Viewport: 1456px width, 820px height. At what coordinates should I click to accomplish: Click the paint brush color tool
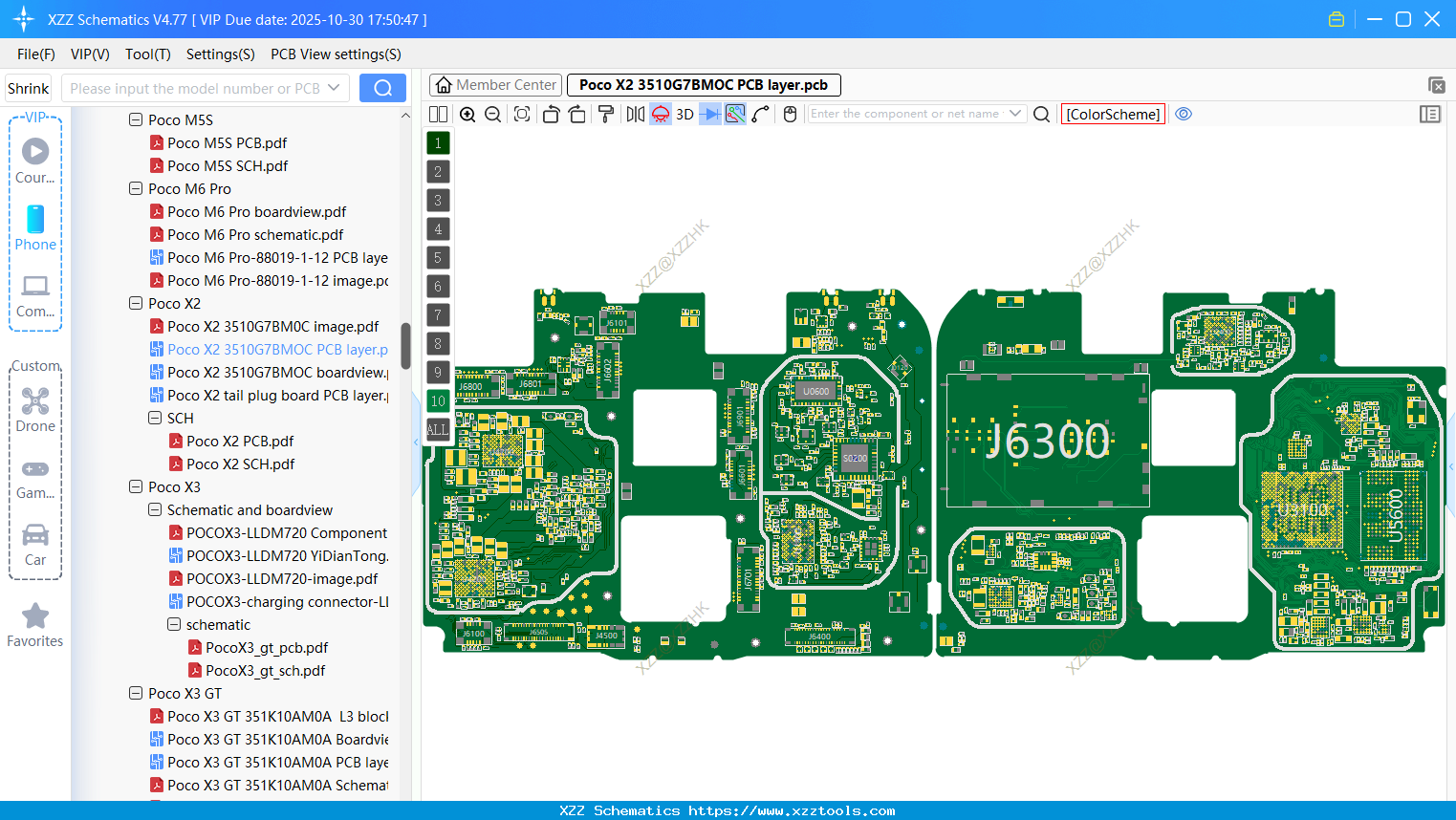[x=604, y=113]
